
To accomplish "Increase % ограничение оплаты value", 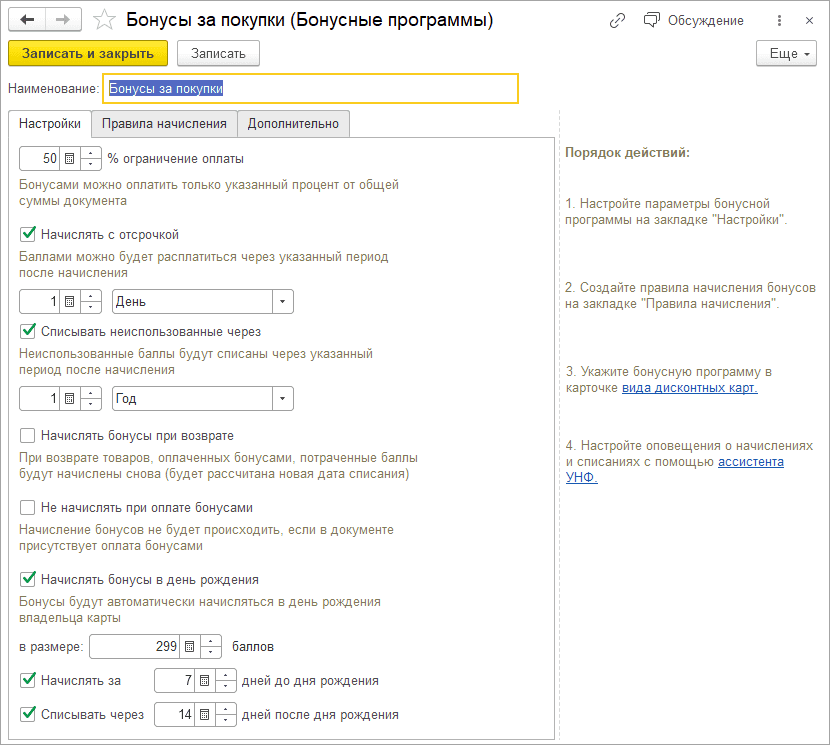I will (x=91, y=153).
